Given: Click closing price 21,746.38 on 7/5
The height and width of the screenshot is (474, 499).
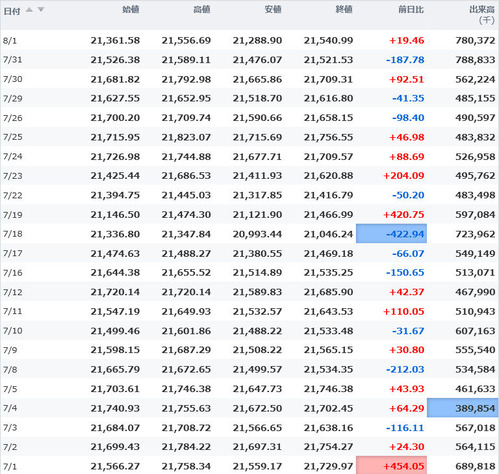Looking at the screenshot, I should (x=328, y=389).
